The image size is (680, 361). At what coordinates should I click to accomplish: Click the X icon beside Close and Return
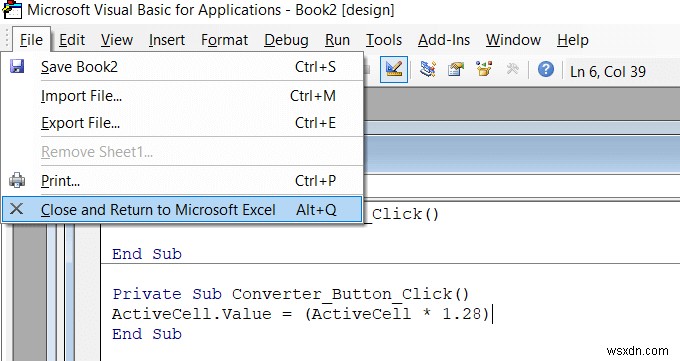tap(16, 209)
